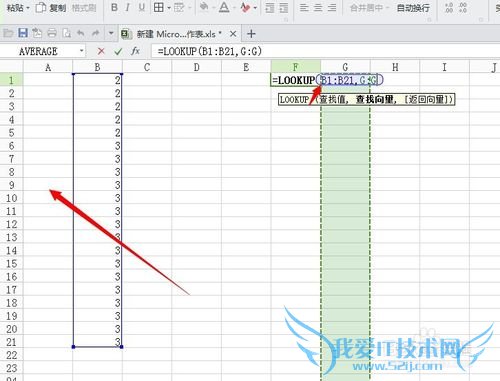Decrease indent icon
Image resolution: width=500 pixels, height=381 pixels.
(x=270, y=8)
